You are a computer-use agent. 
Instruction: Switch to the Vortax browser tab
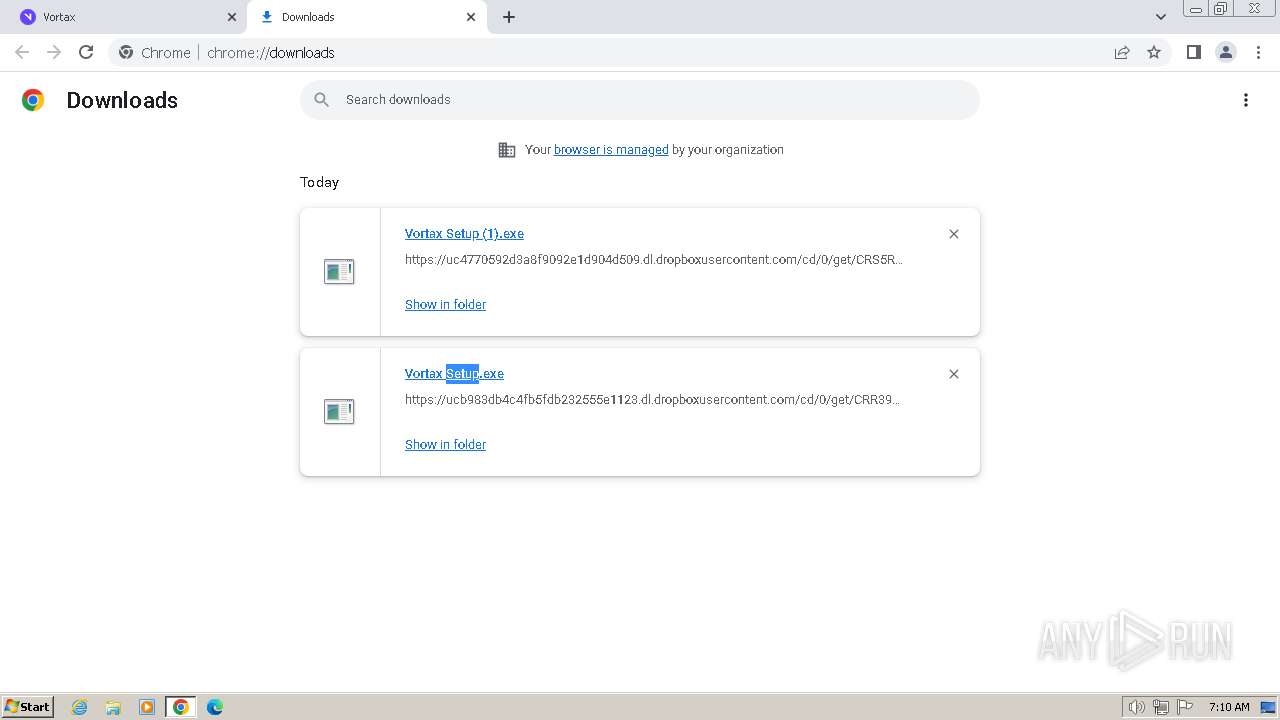point(125,17)
